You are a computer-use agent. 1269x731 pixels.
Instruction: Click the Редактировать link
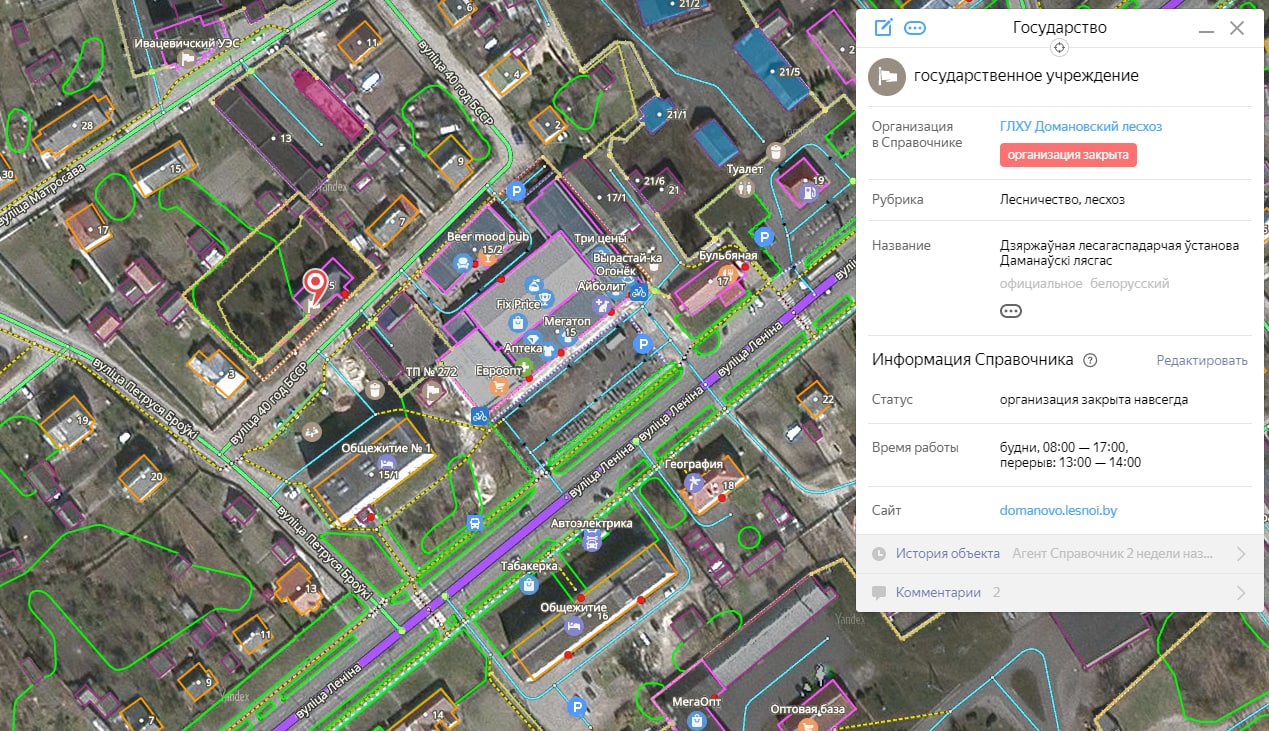click(x=1202, y=361)
